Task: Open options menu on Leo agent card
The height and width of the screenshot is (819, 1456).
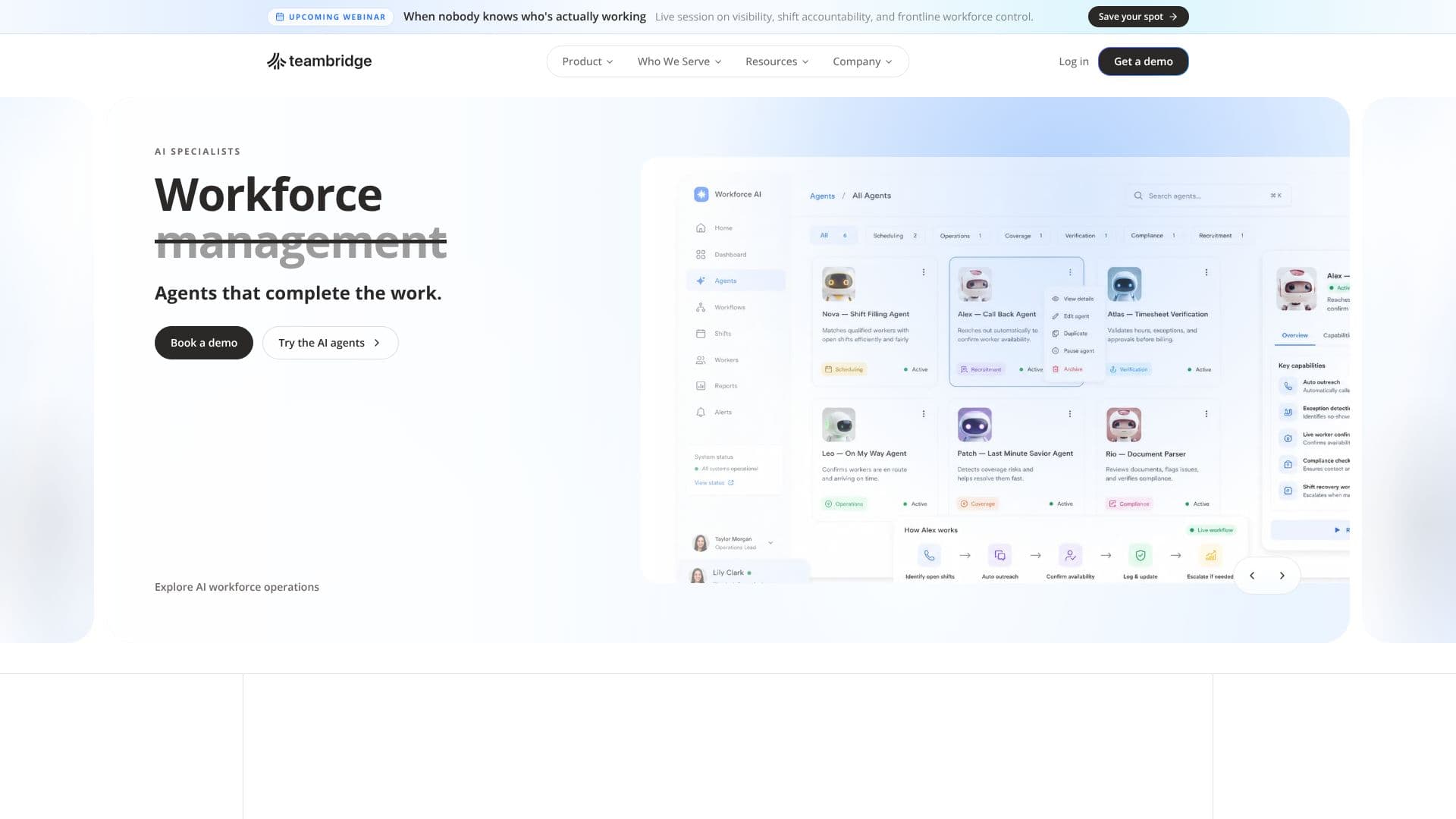Action: click(923, 414)
